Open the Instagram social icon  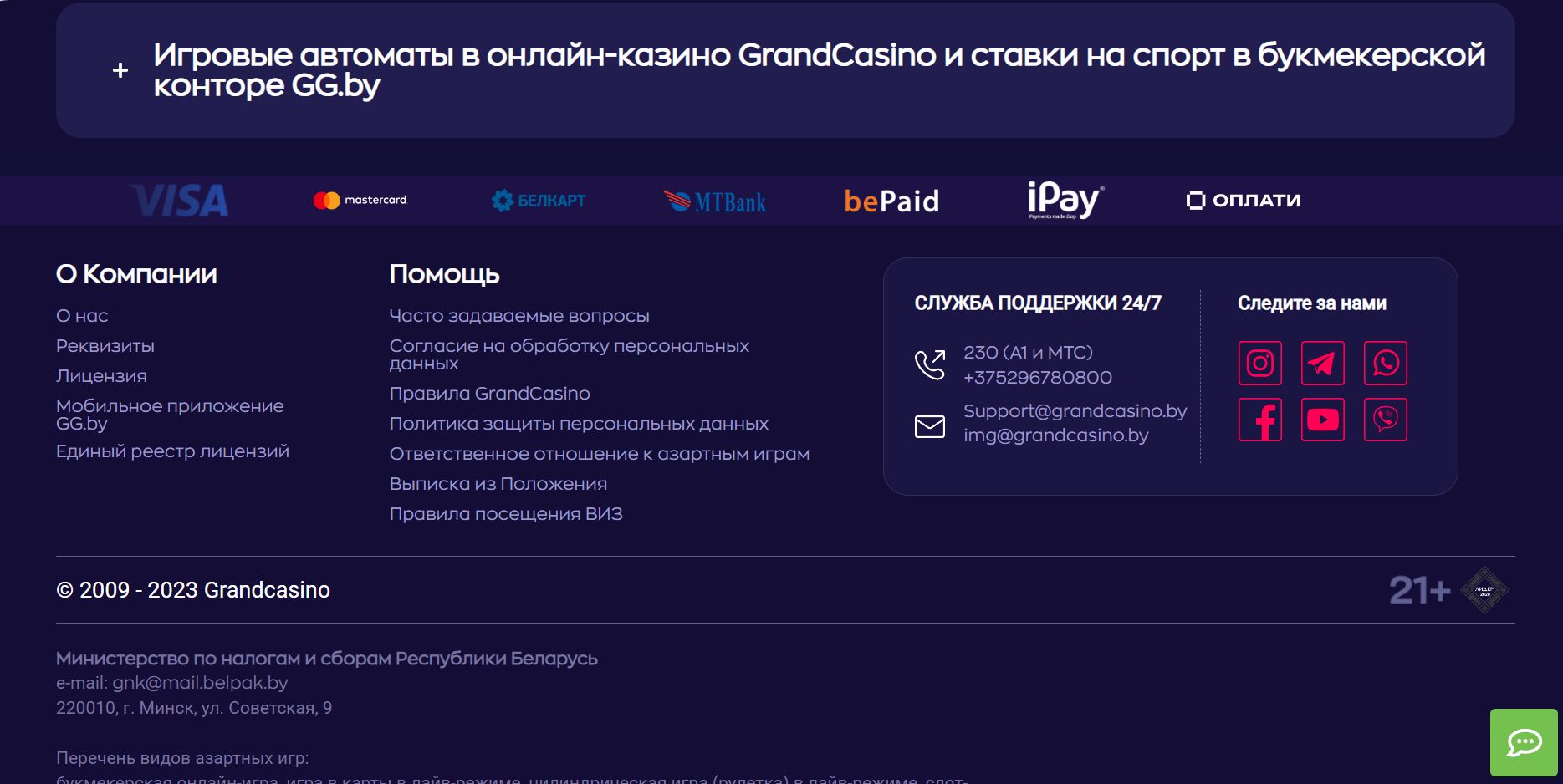point(1260,363)
